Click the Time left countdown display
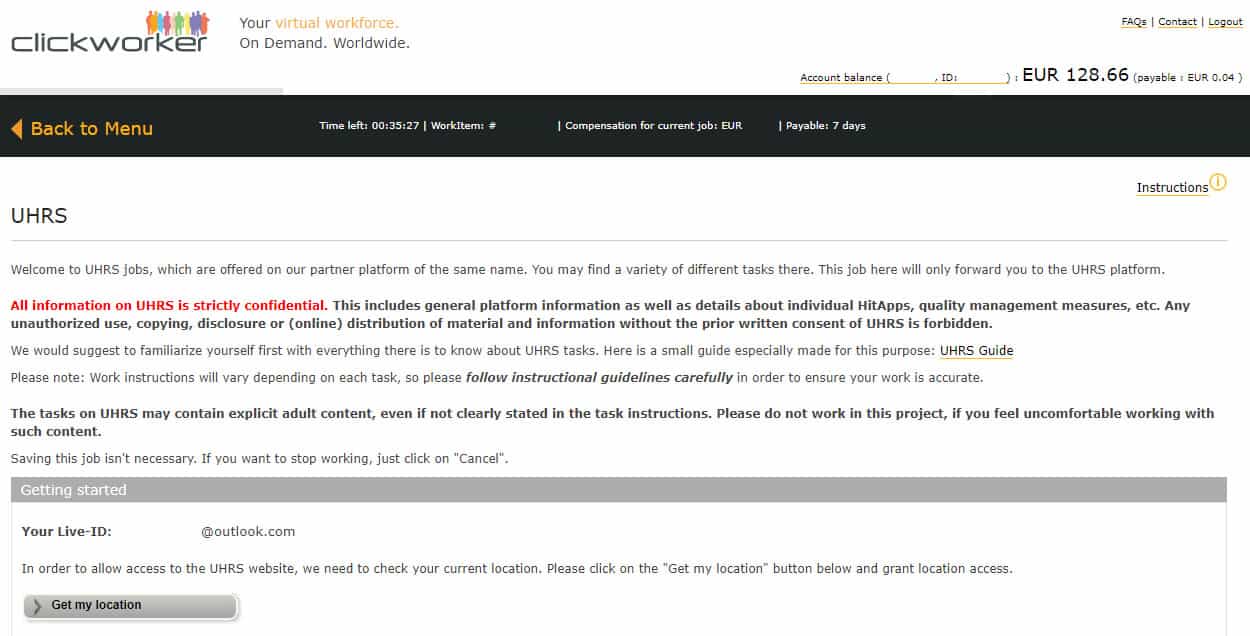 tap(369, 126)
